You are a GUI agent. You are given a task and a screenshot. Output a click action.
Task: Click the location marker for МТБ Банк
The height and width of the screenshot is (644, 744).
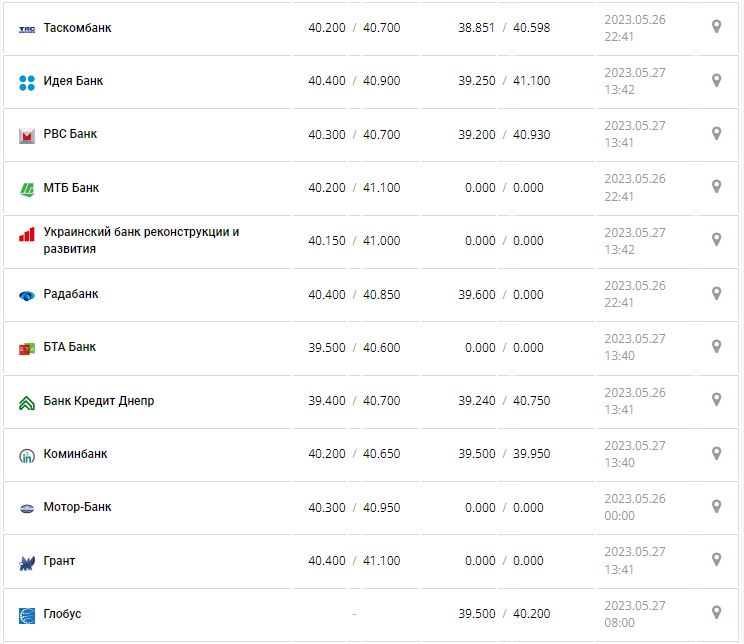(x=716, y=186)
